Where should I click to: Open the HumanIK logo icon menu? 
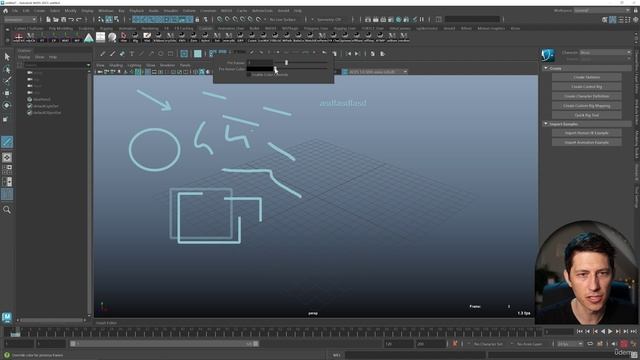click(548, 55)
